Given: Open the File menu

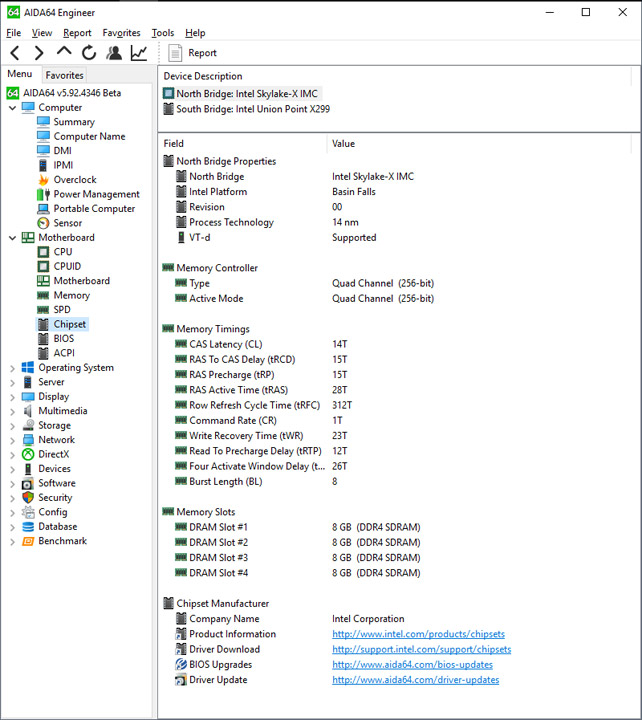Looking at the screenshot, I should point(13,33).
